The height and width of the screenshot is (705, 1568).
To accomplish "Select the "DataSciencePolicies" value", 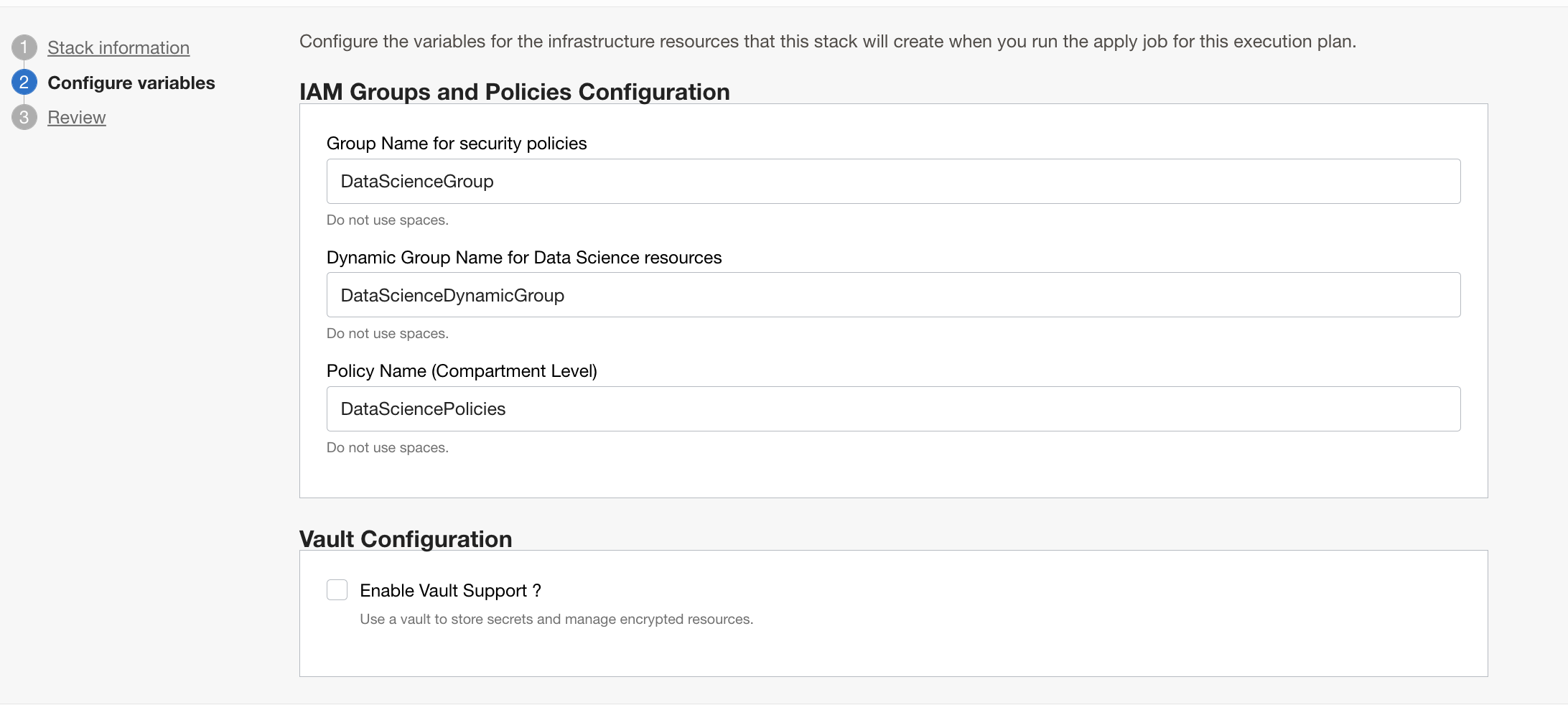I will tap(423, 408).
